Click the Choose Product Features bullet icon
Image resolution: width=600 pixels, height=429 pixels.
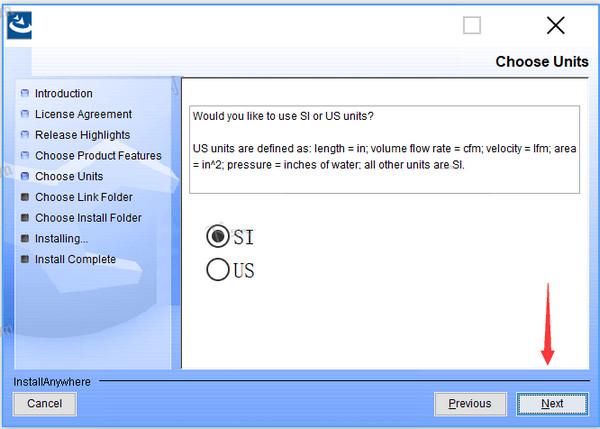[x=25, y=156]
